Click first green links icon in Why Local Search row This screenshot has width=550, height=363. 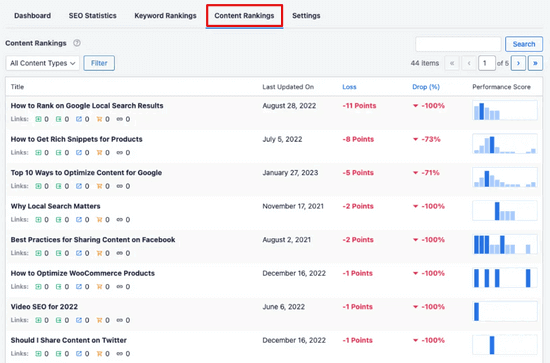tap(38, 220)
